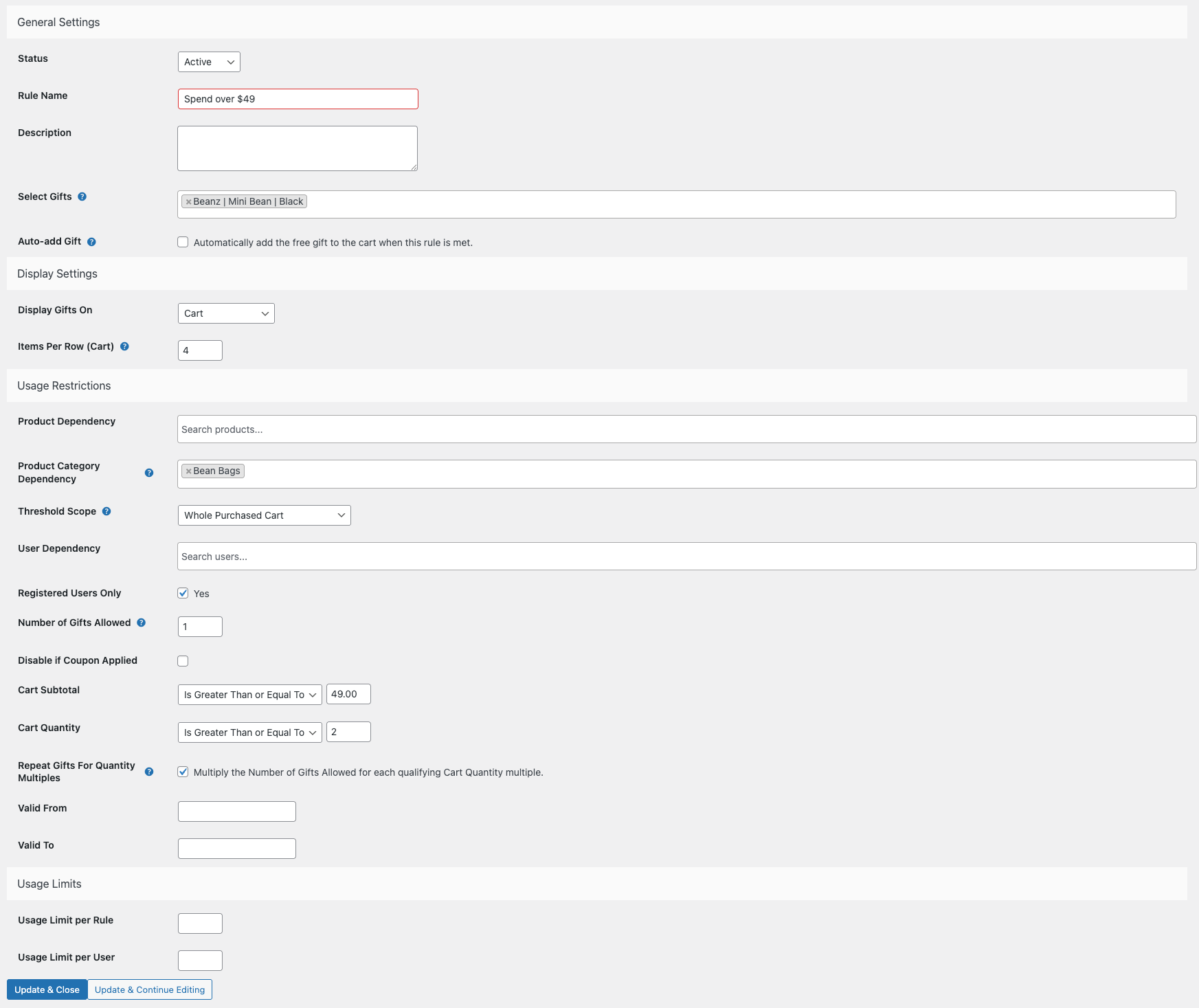Open the Status dropdown showing Active

(x=209, y=62)
